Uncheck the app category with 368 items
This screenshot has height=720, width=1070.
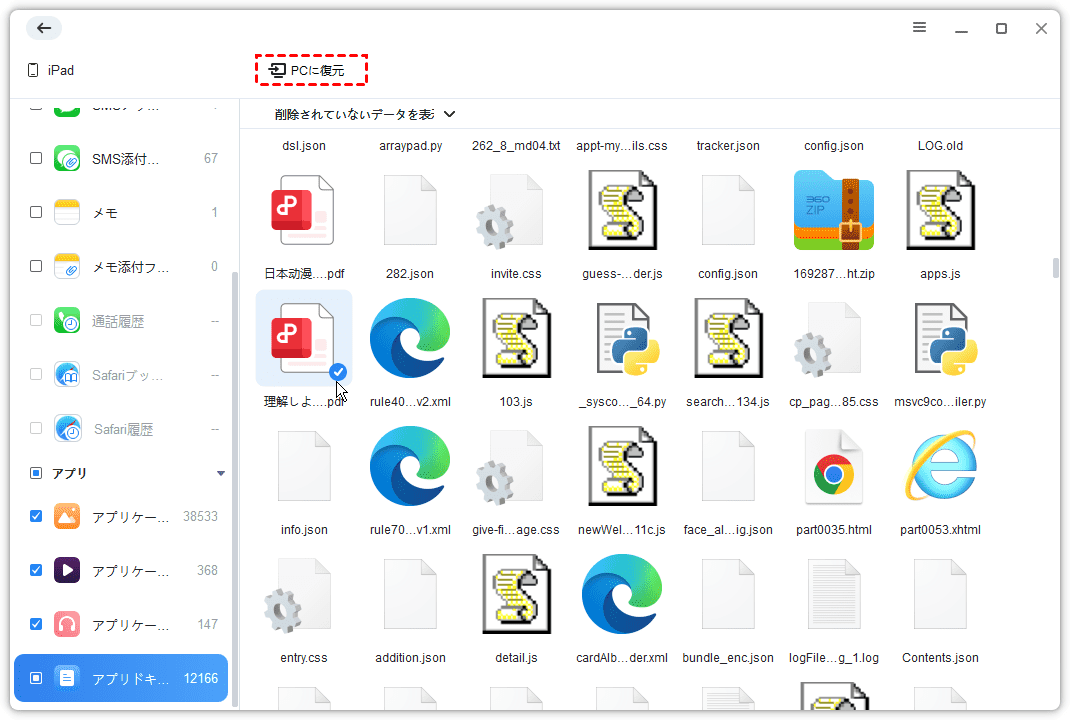point(36,570)
